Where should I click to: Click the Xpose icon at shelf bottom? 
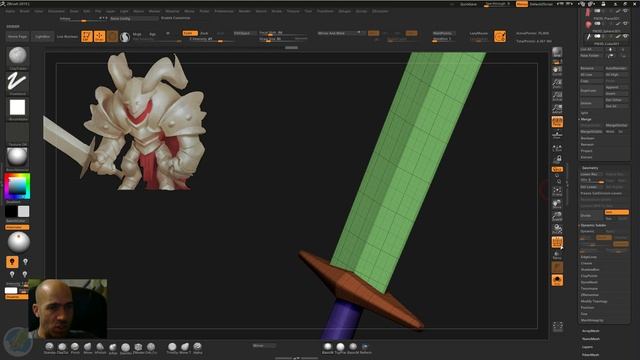click(558, 326)
